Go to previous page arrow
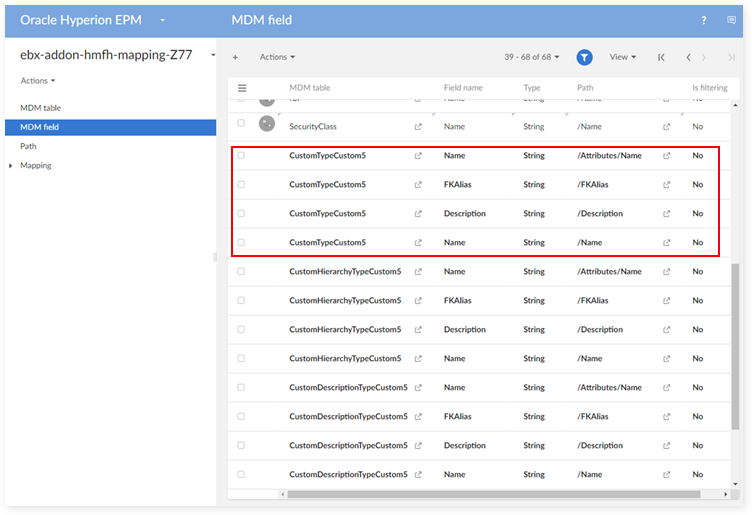The width and height of the screenshot is (752, 515). (688, 58)
